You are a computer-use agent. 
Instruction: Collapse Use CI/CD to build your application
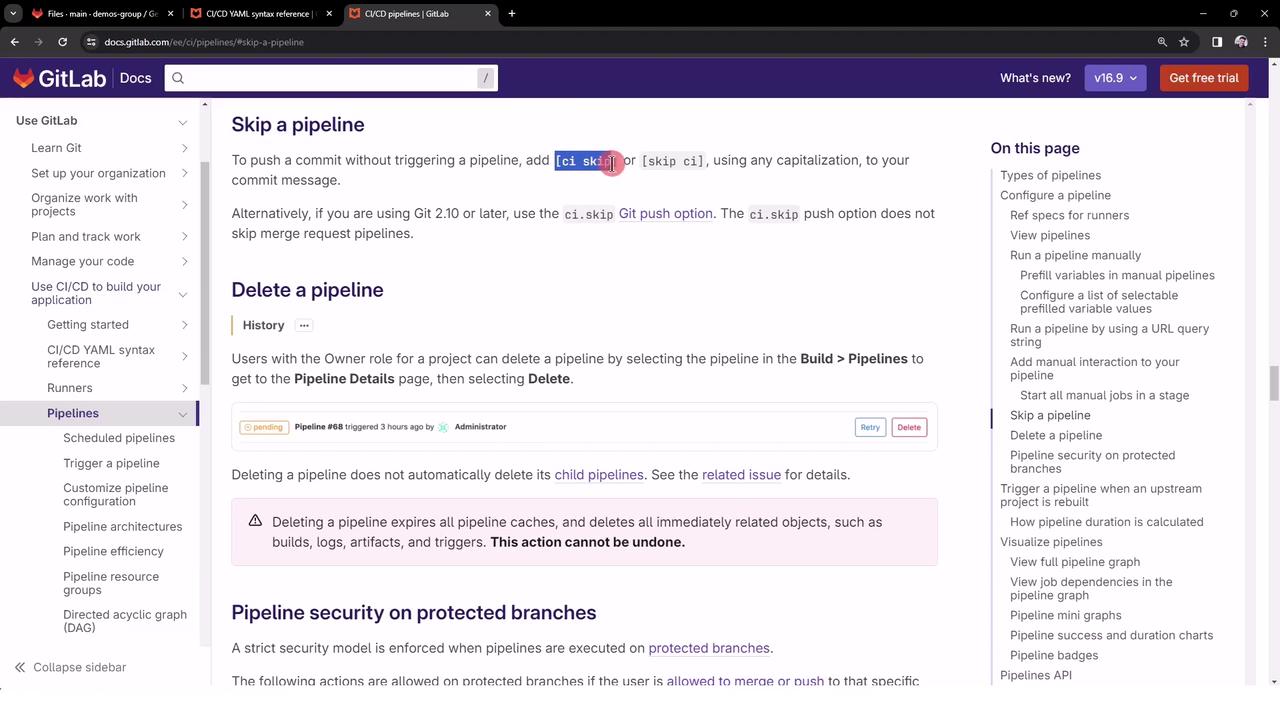click(x=183, y=294)
